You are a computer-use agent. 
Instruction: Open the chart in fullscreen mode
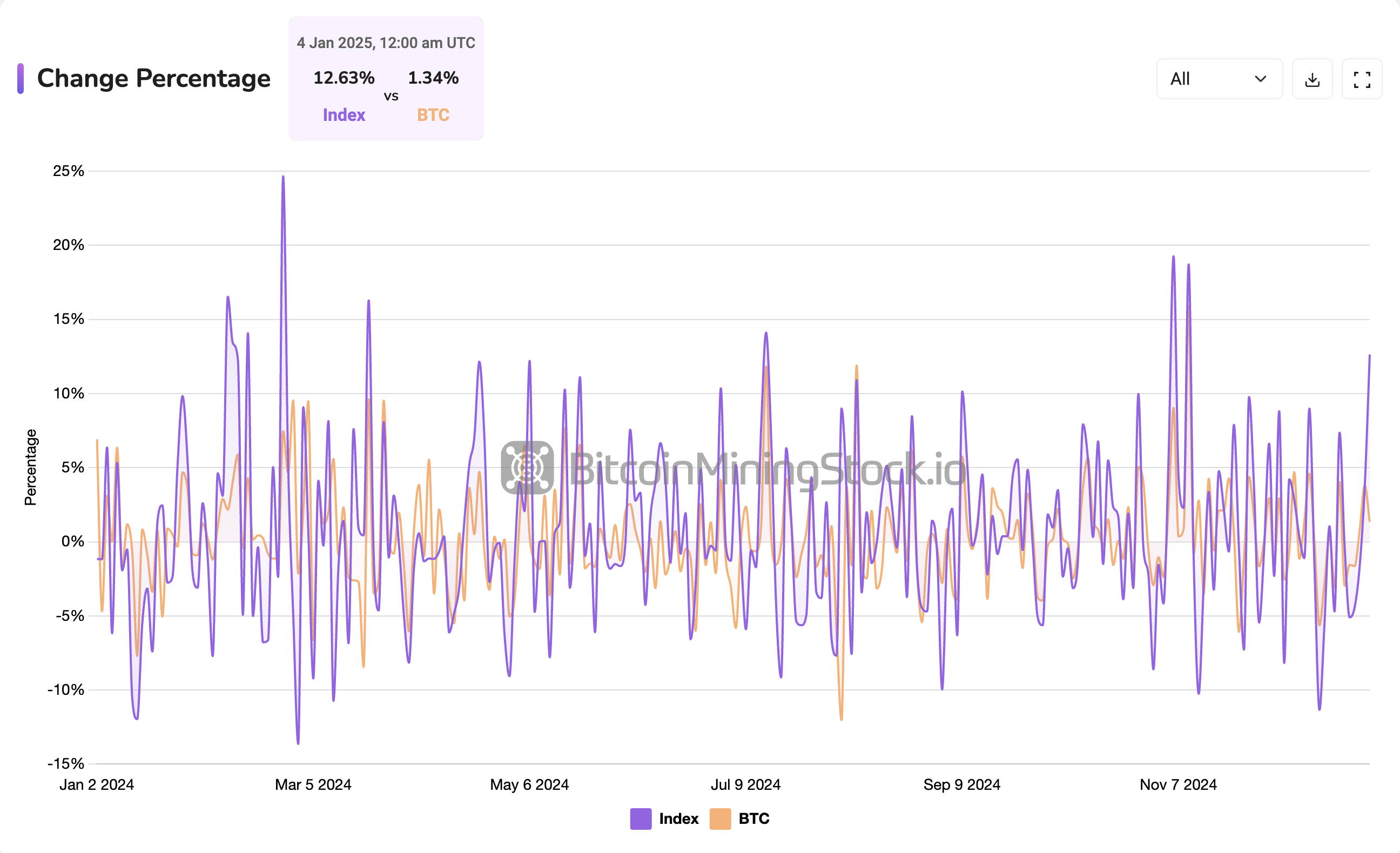click(x=1361, y=79)
